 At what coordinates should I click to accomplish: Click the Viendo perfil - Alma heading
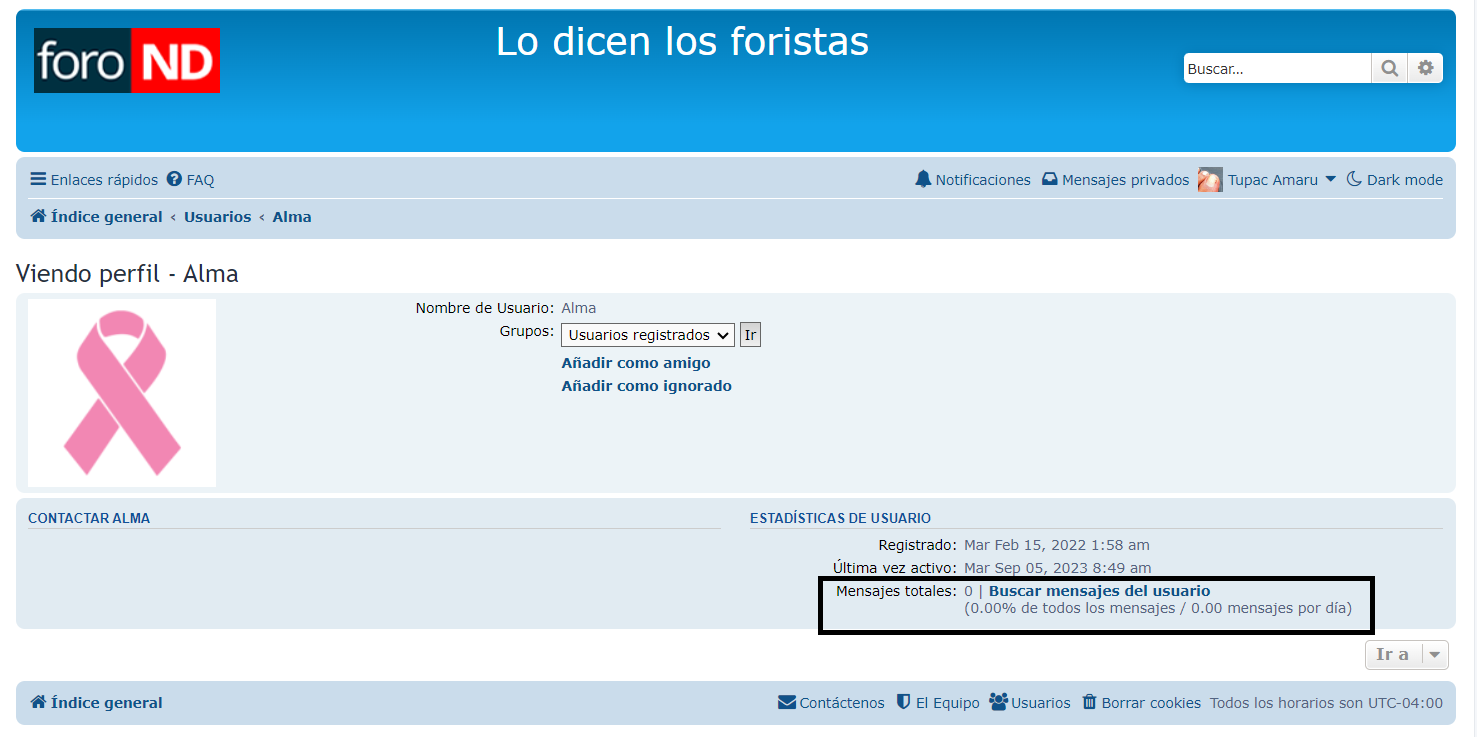coord(127,274)
